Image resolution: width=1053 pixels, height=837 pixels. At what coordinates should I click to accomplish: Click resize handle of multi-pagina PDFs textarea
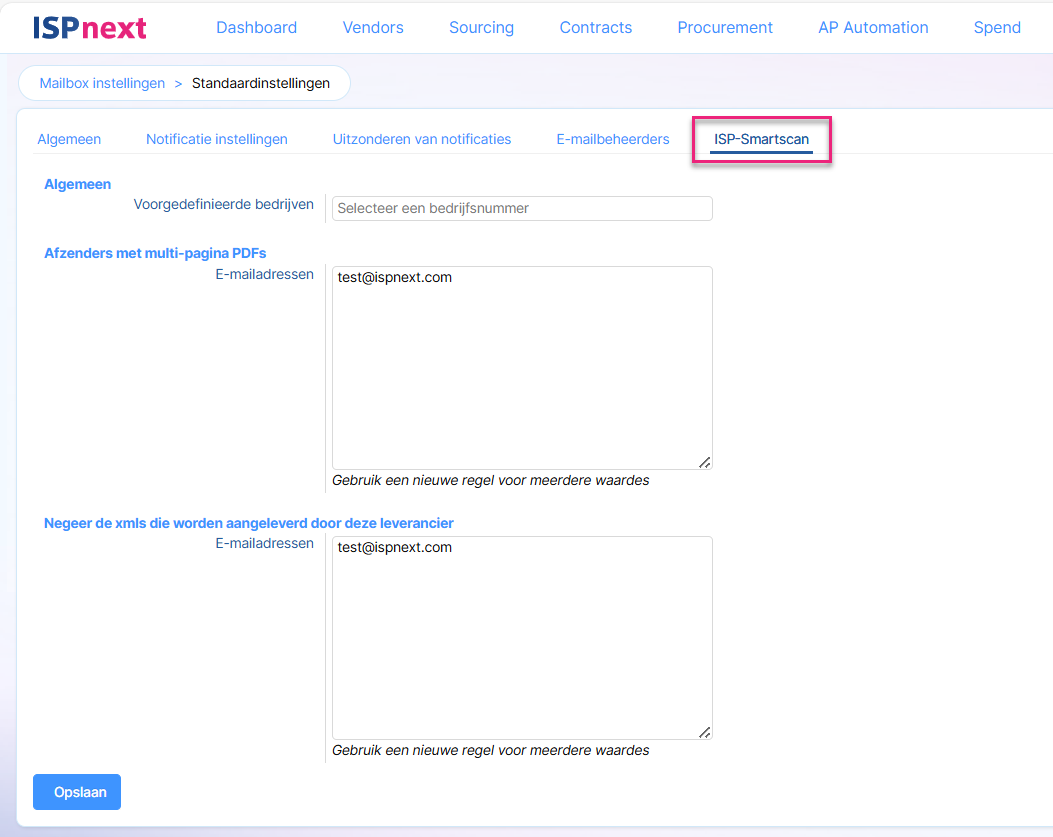(x=705, y=462)
